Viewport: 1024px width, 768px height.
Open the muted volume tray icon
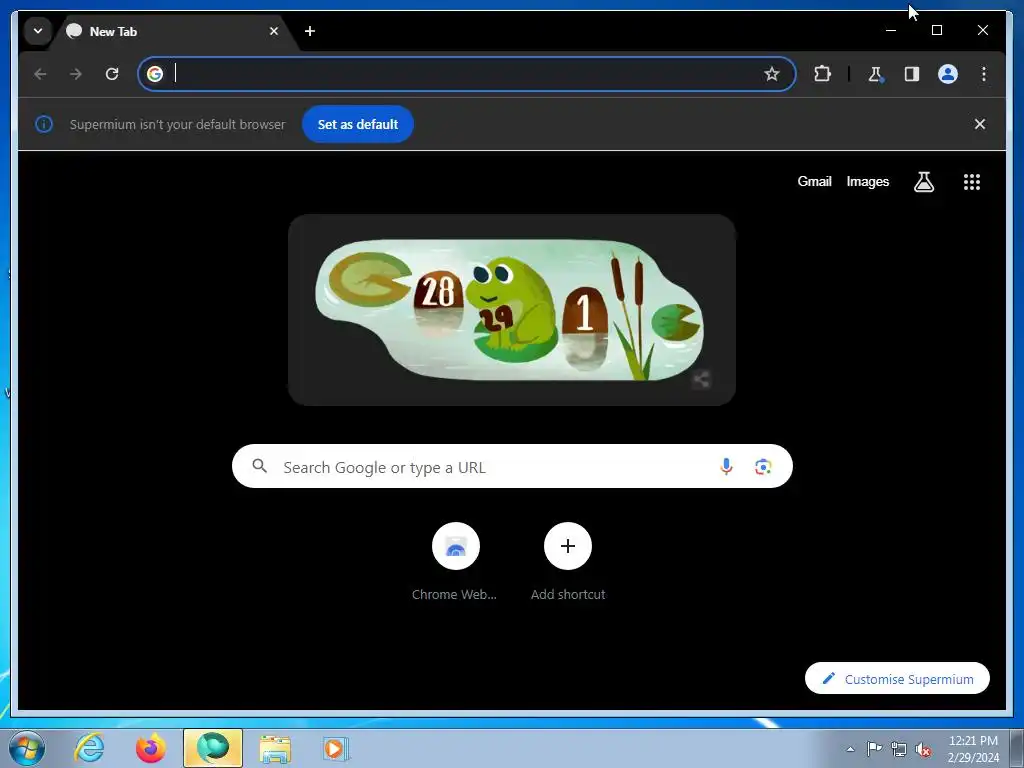pyautogui.click(x=923, y=749)
